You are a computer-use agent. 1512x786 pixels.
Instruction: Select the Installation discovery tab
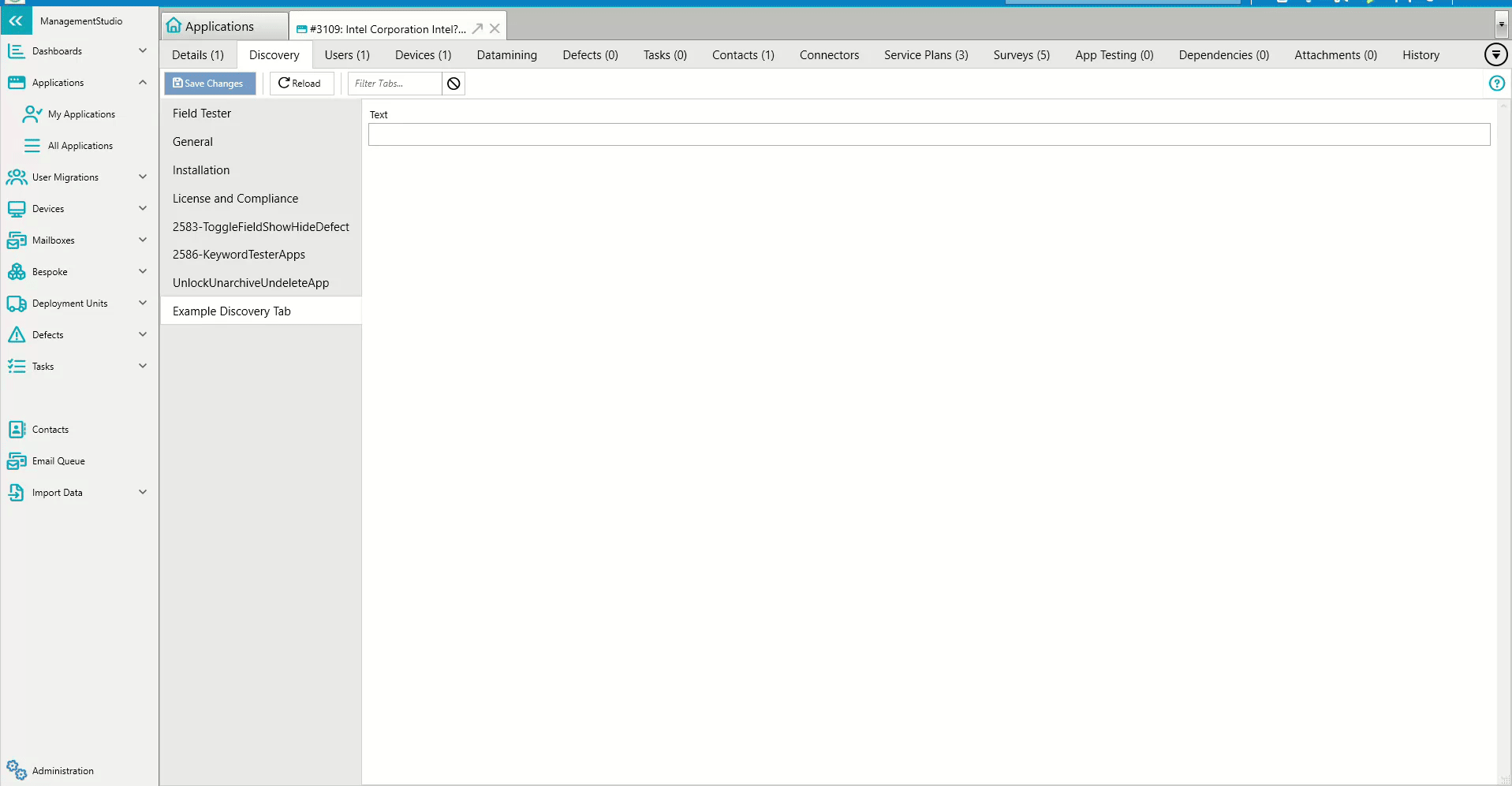tap(261, 170)
